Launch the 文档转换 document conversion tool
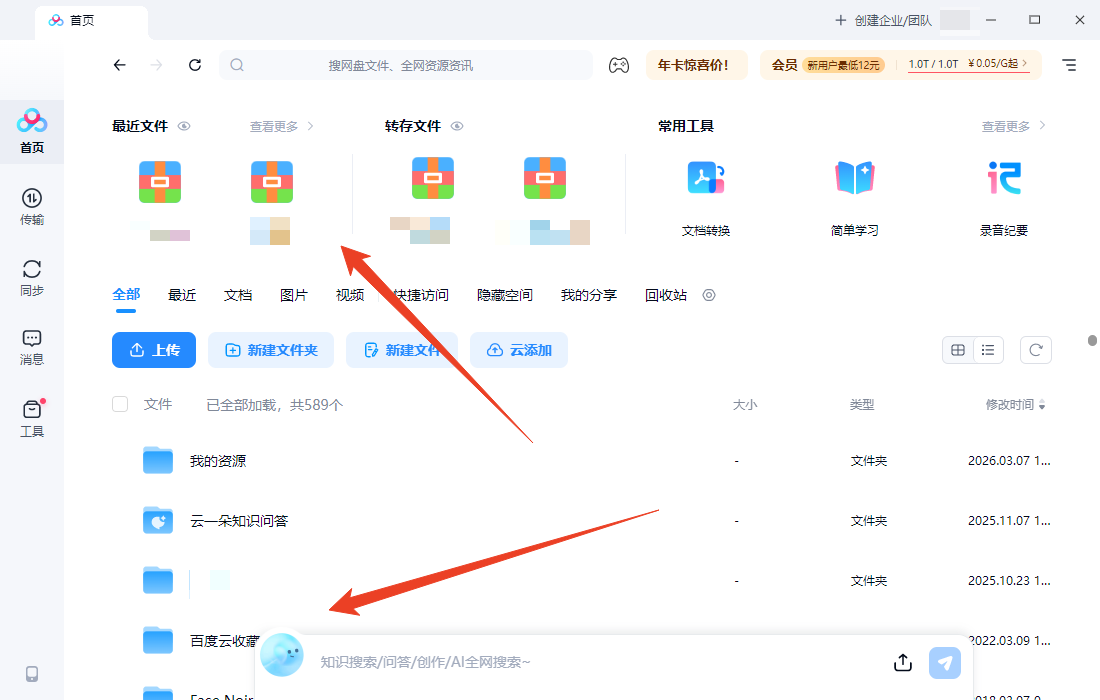This screenshot has width=1100, height=700. (x=705, y=190)
